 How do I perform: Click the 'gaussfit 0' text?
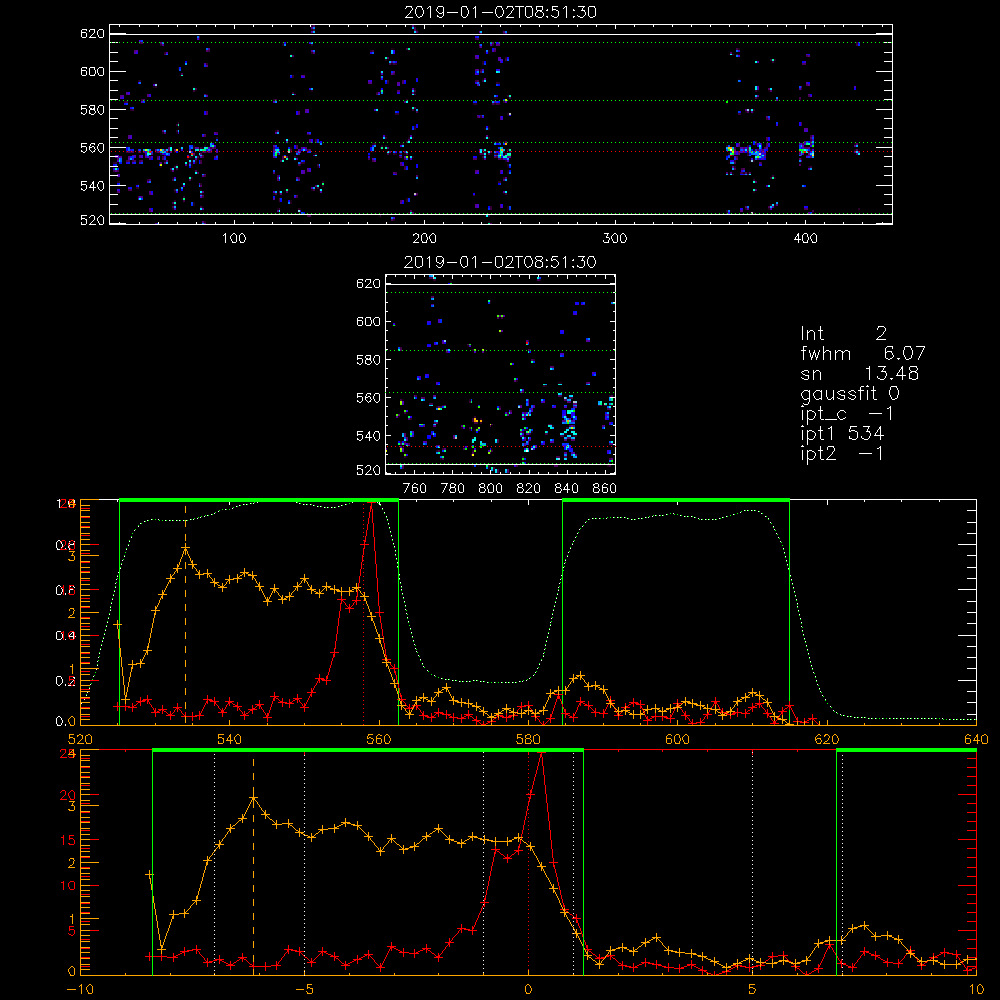pyautogui.click(x=849, y=394)
